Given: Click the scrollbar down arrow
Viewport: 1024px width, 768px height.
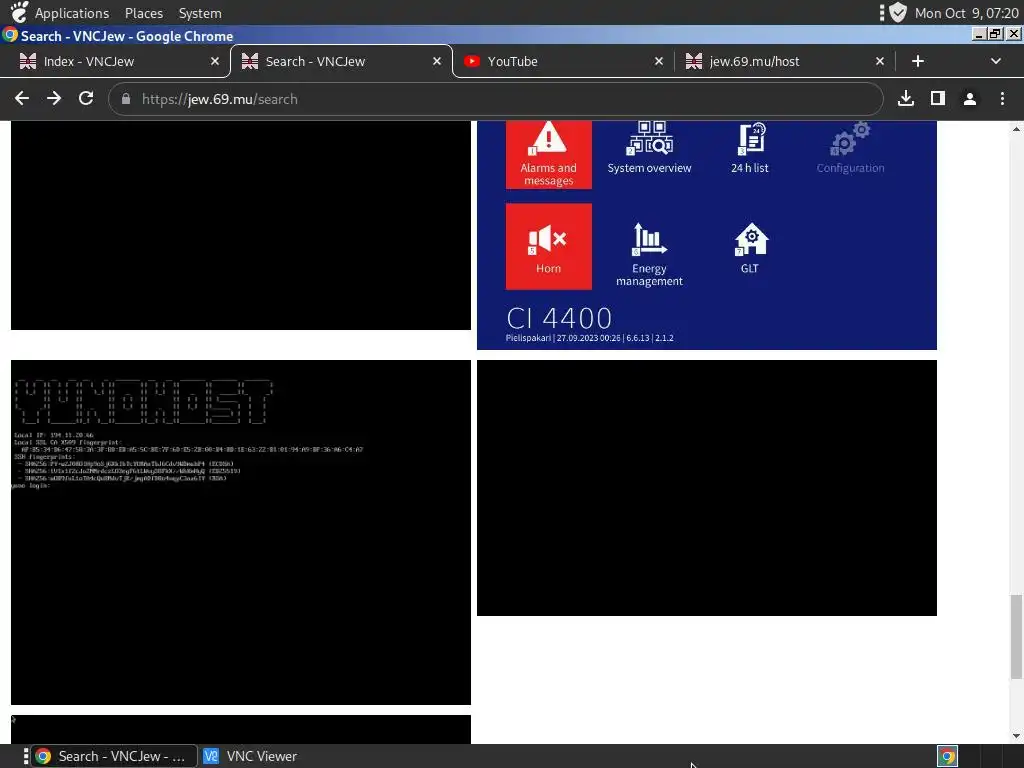Looking at the screenshot, I should click(1016, 736).
